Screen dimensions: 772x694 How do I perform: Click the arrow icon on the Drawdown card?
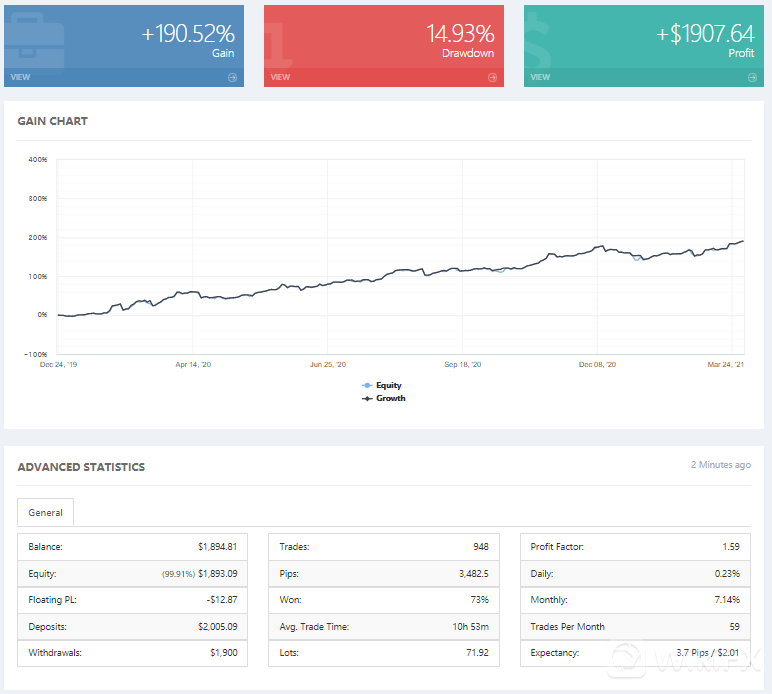(x=492, y=77)
